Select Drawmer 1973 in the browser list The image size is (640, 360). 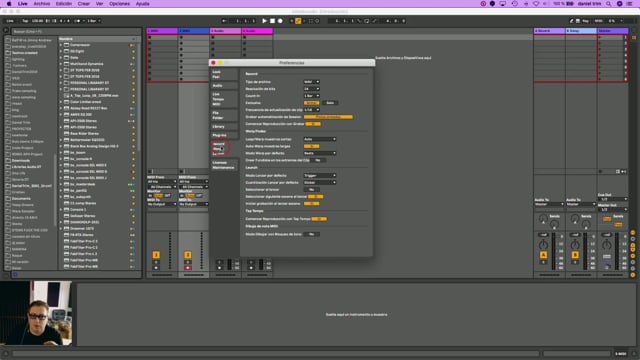[82, 229]
